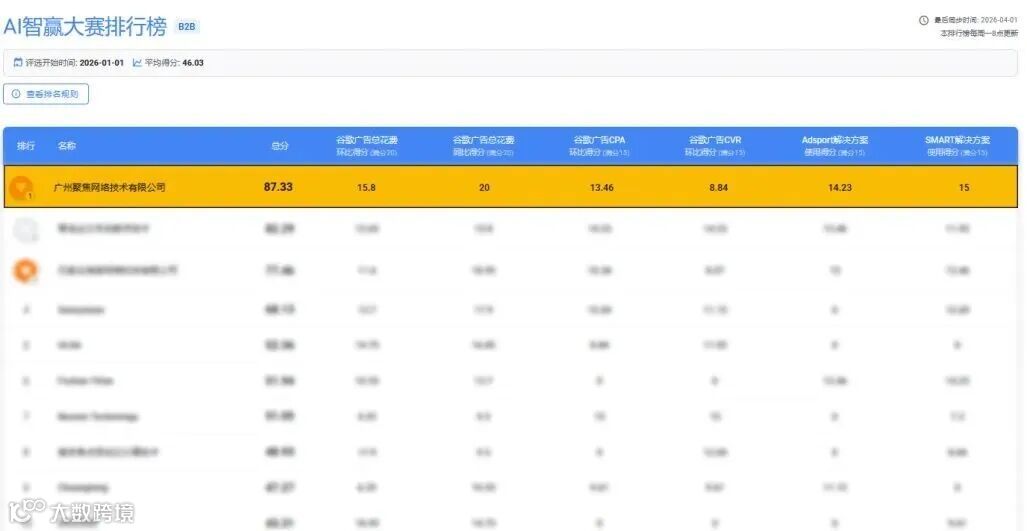1027x531 pixels.
Task: Click the 谷歌广告总花费 环比得分 column header
Action: 367,145
